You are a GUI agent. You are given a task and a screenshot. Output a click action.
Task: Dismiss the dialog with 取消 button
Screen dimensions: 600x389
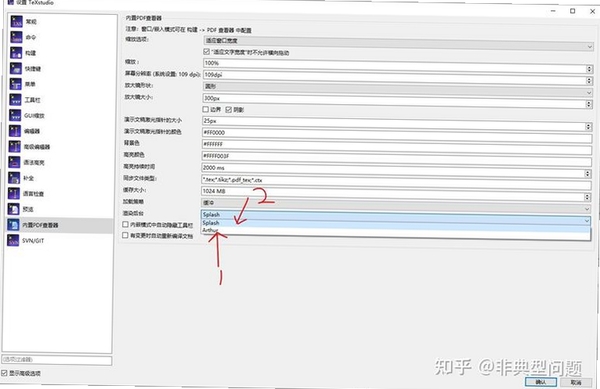[576, 382]
